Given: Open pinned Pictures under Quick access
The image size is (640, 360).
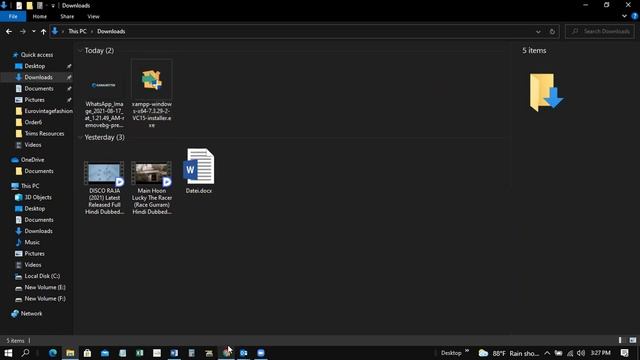Looking at the screenshot, I should [34, 100].
